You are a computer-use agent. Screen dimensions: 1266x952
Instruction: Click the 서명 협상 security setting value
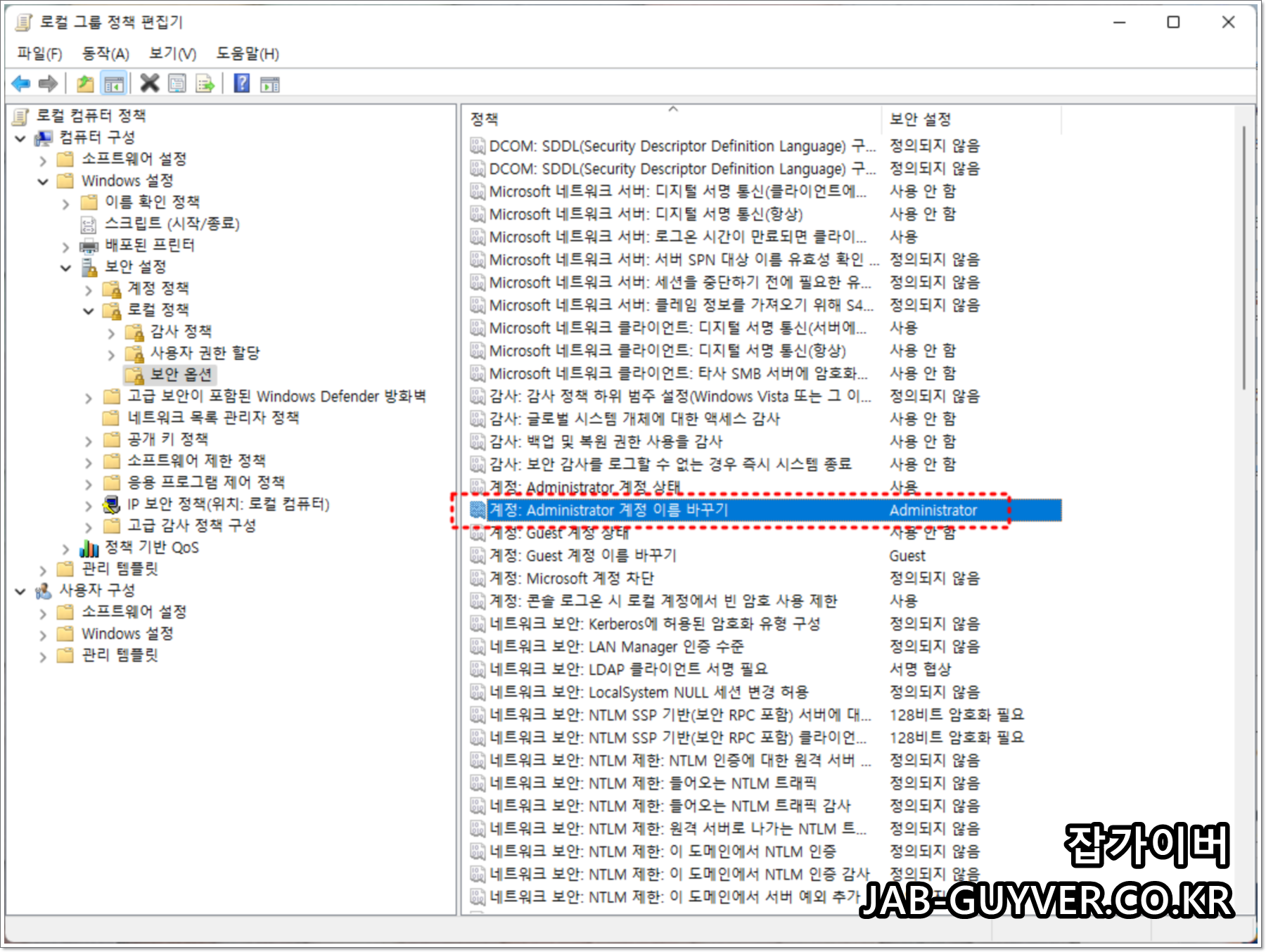click(x=920, y=669)
